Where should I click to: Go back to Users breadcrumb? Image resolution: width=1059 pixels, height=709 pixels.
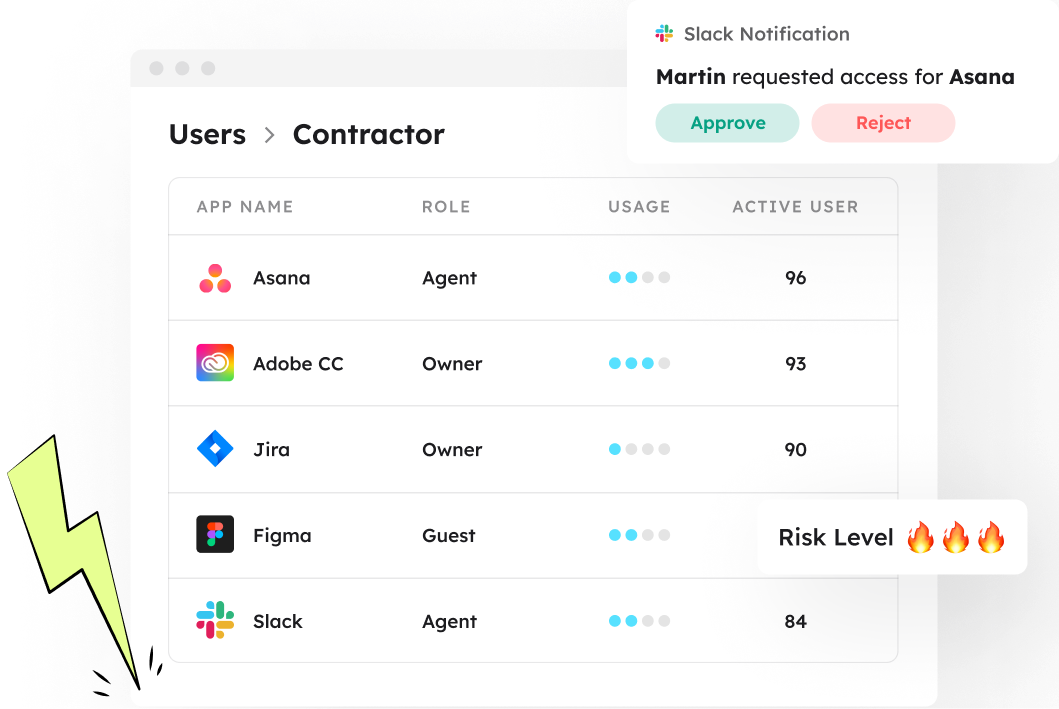(207, 134)
